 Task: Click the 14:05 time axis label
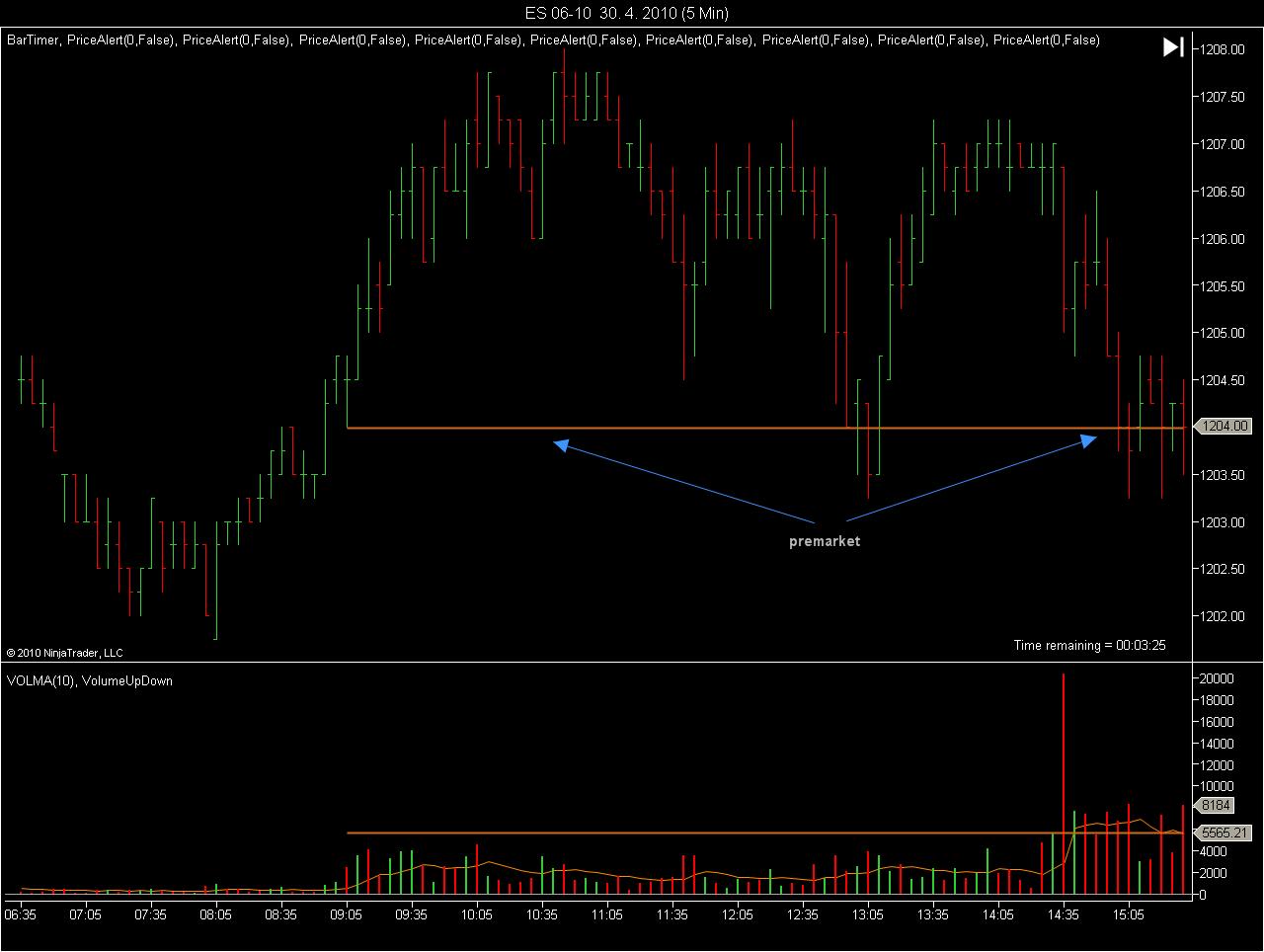pos(998,915)
